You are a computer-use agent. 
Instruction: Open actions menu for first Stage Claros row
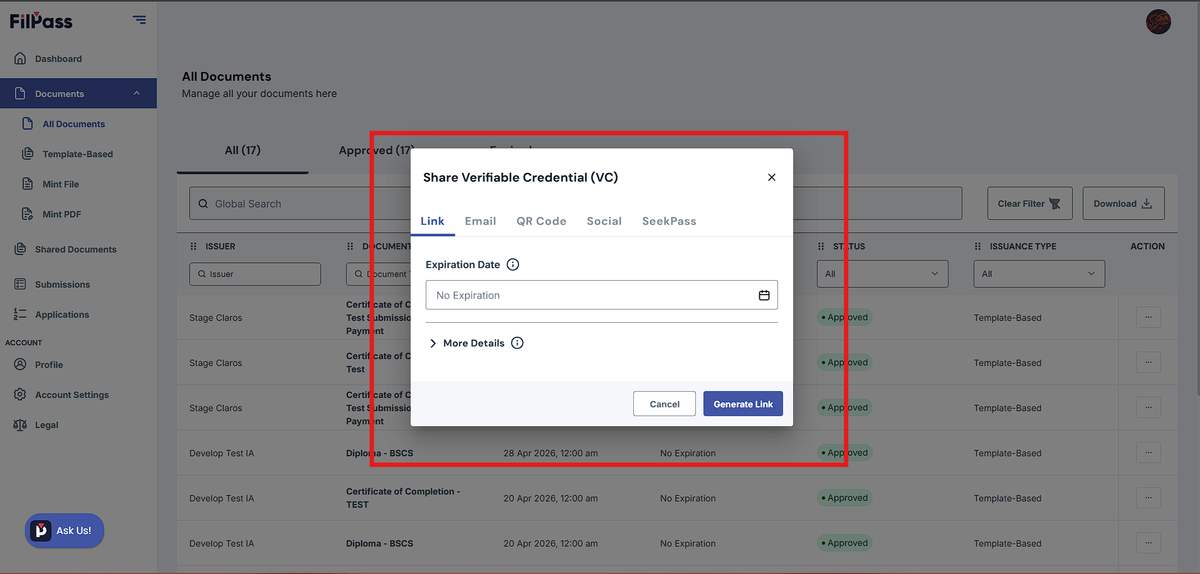coord(1148,317)
